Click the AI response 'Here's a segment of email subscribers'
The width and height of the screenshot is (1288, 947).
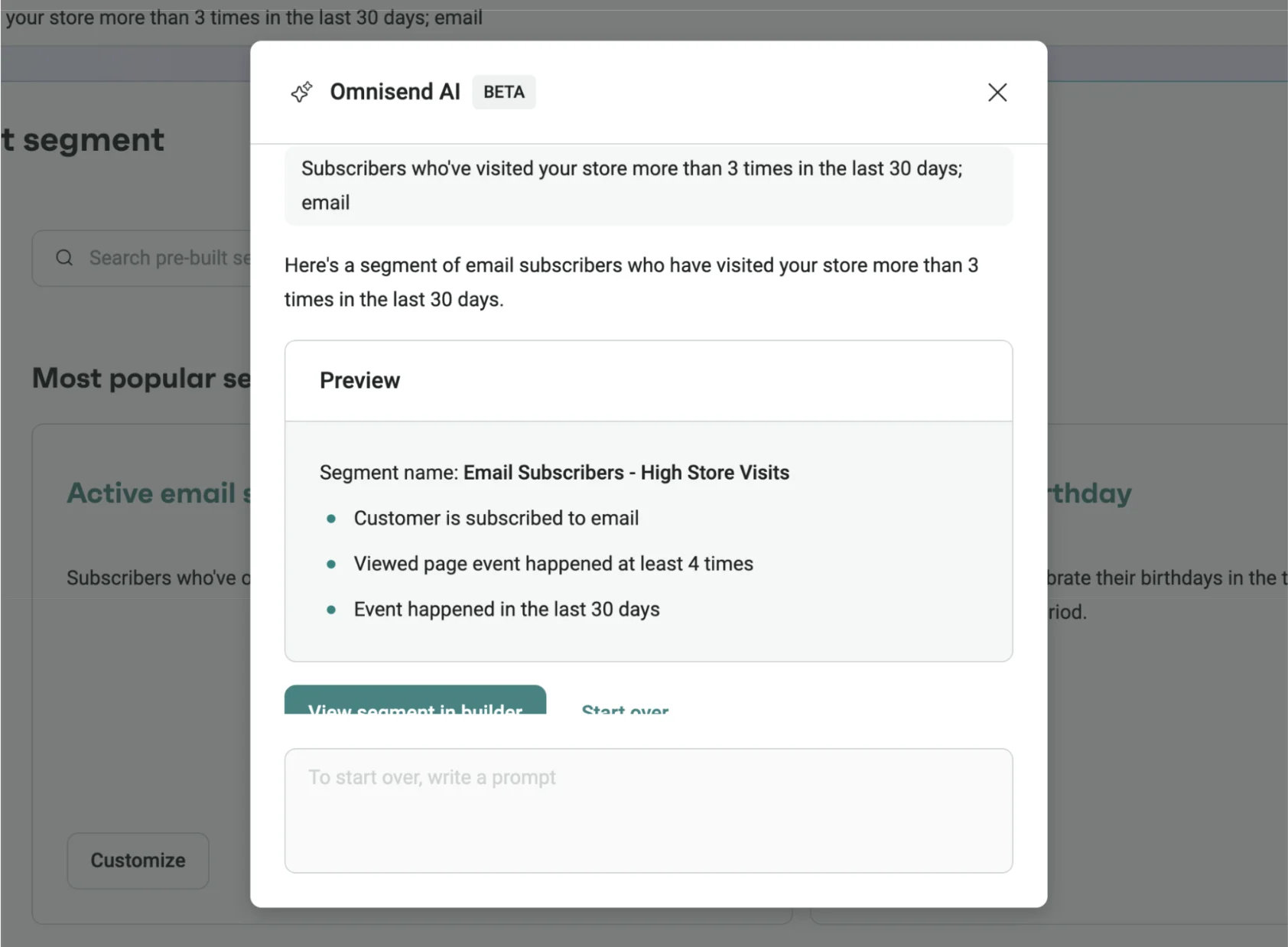631,282
